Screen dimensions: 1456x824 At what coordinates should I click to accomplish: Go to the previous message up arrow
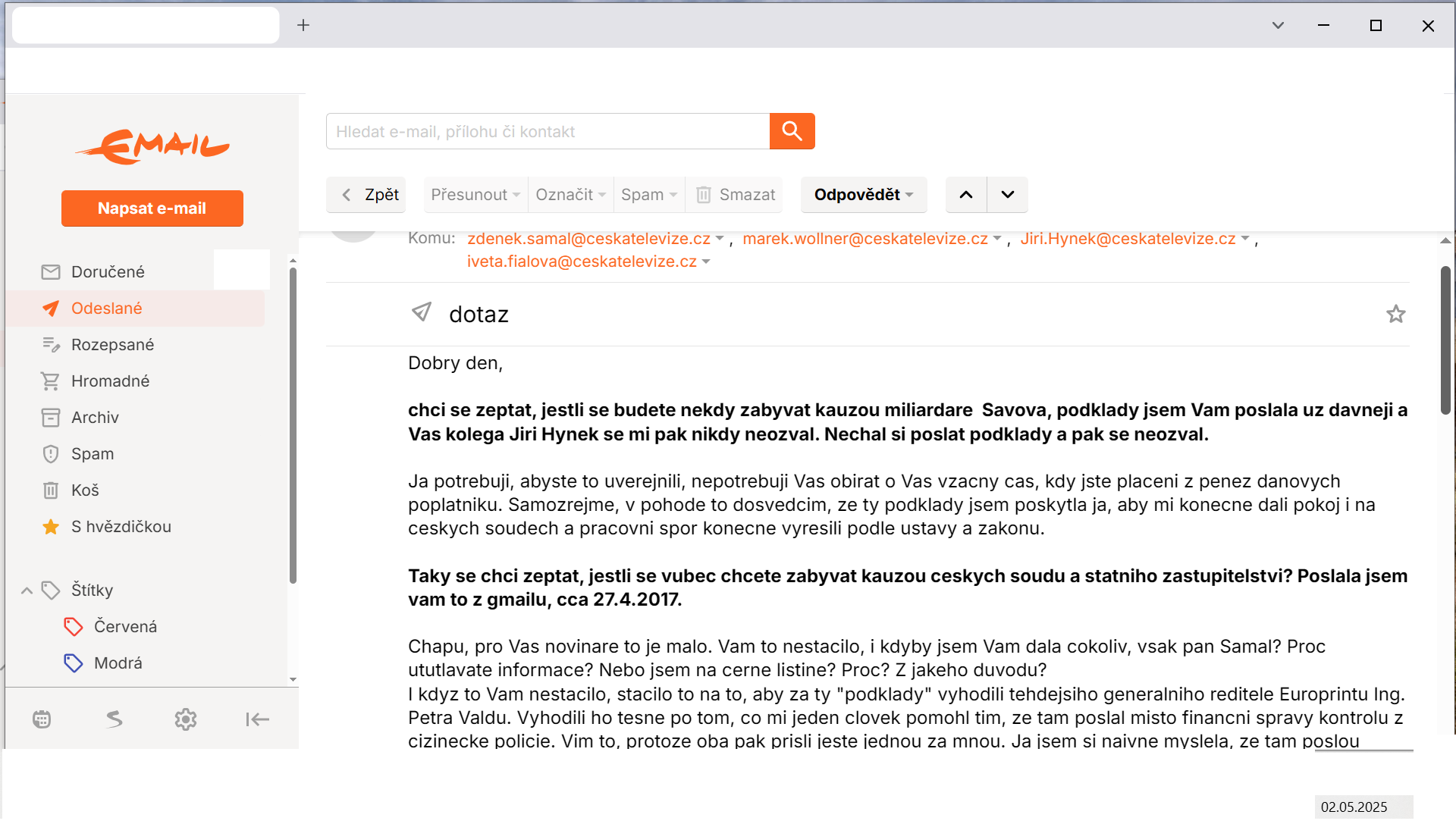click(966, 195)
